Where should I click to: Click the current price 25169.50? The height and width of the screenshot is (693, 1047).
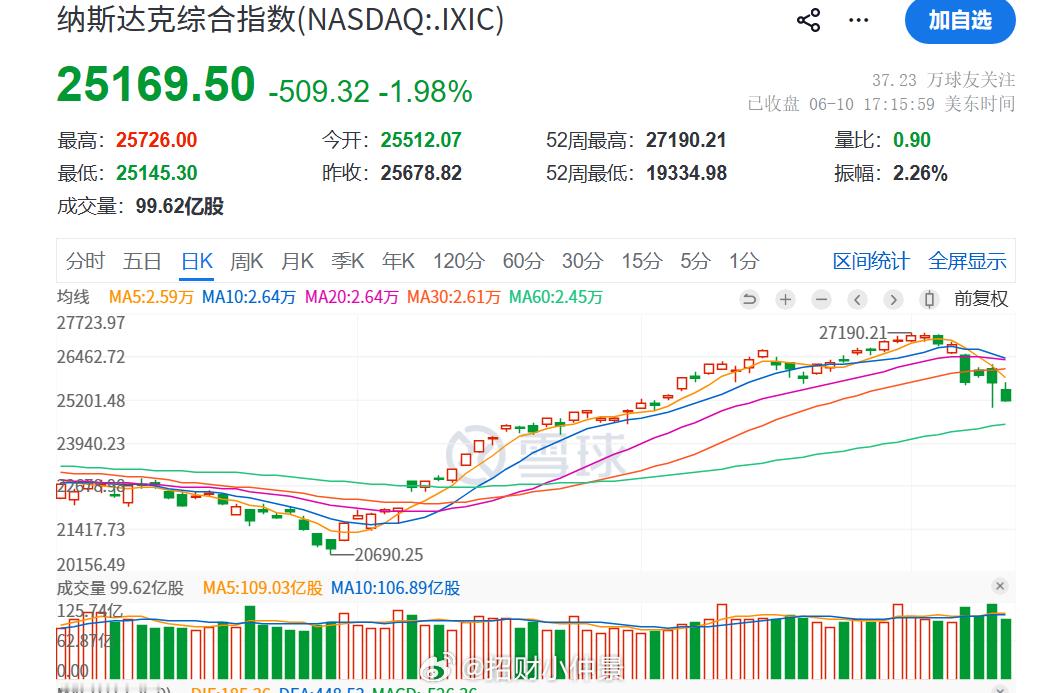(156, 85)
